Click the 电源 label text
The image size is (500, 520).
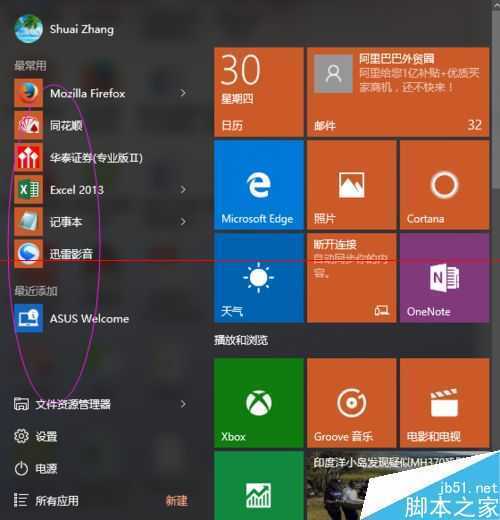(46, 469)
